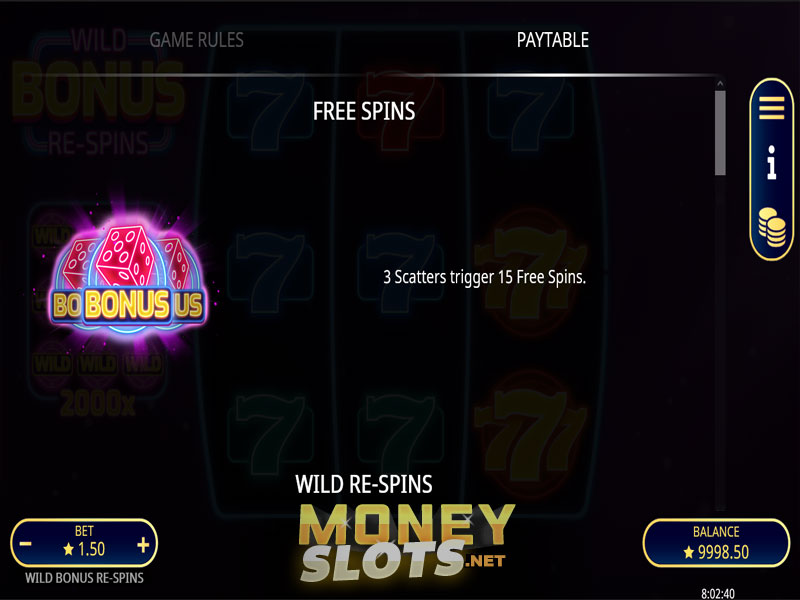Click the Balance display panel
The height and width of the screenshot is (600, 800).
tap(716, 543)
